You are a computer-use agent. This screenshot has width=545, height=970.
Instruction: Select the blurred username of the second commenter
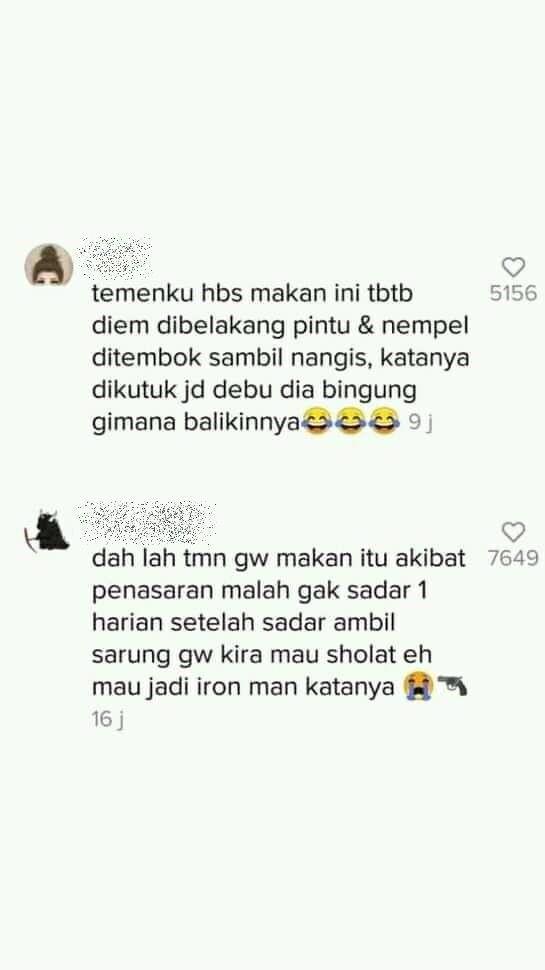147,521
